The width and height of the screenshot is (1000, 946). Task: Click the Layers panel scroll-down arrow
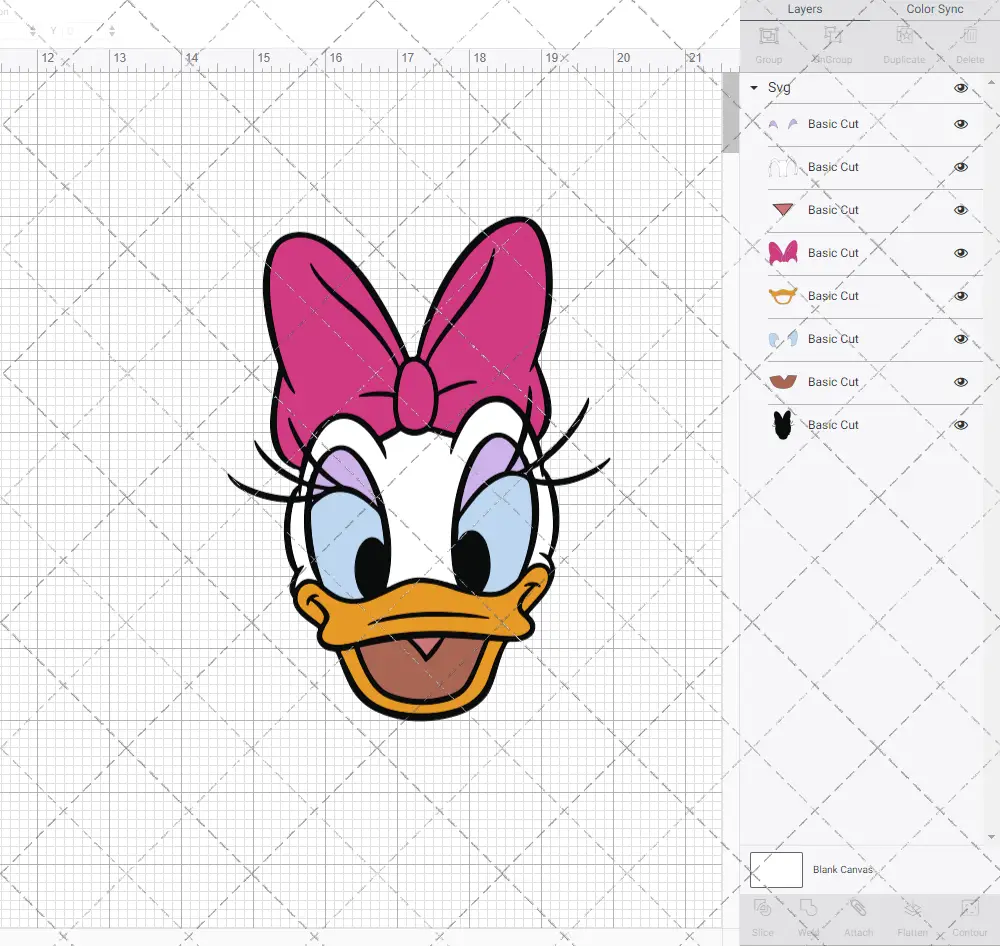[990, 837]
